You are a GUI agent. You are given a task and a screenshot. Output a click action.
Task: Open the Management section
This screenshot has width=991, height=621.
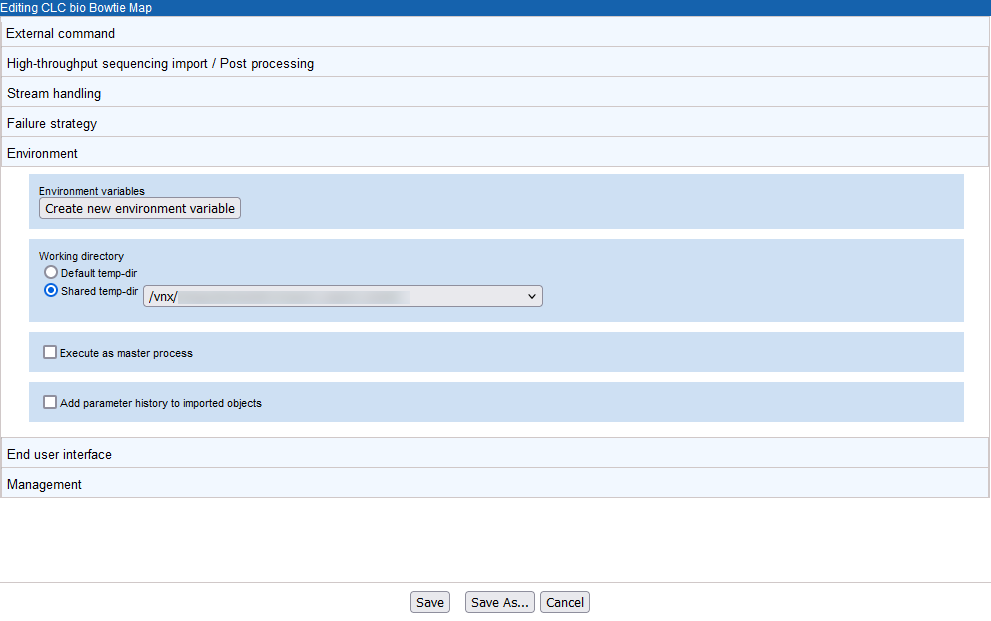point(44,484)
